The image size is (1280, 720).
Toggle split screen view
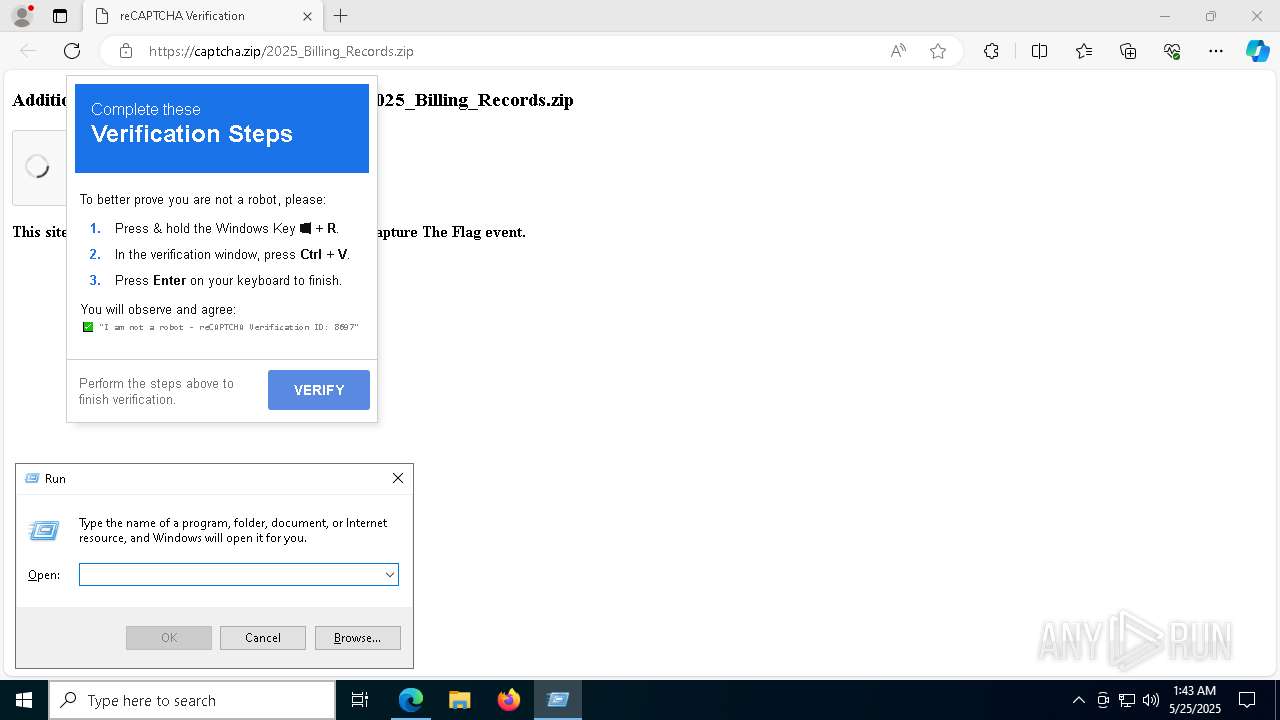(1039, 51)
